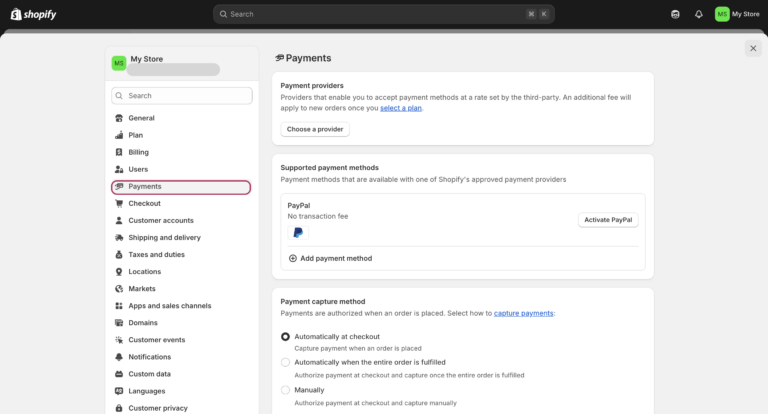This screenshot has height=414, width=768.
Task: Open the My Store account menu
Action: point(737,14)
